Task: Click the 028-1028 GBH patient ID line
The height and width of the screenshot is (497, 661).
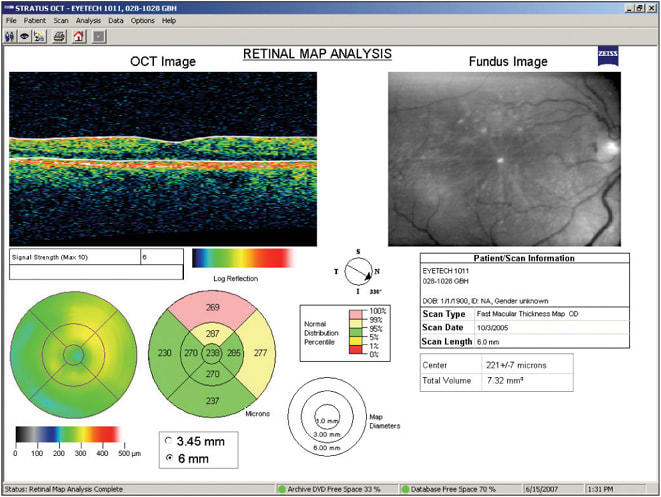Action: 446,281
